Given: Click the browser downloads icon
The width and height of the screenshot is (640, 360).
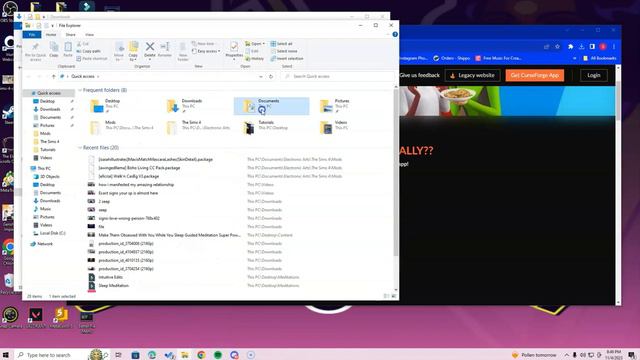Looking at the screenshot, I should click(582, 47).
